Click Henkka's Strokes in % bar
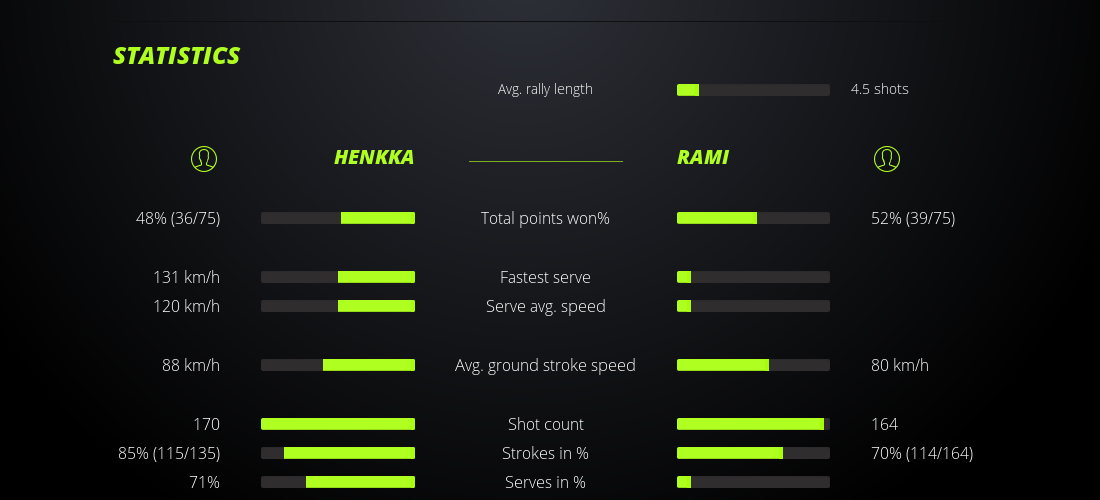 click(x=338, y=453)
